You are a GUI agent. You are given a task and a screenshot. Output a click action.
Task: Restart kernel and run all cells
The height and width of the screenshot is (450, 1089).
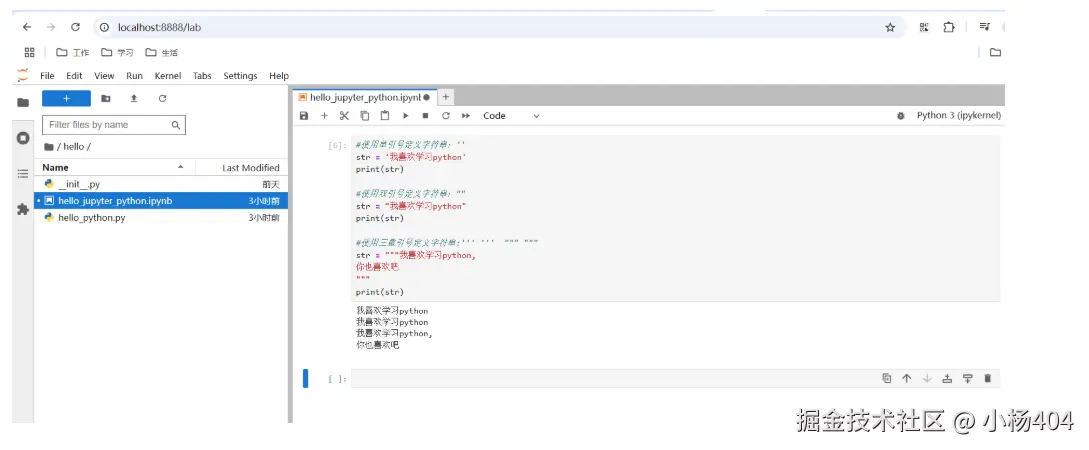click(466, 116)
